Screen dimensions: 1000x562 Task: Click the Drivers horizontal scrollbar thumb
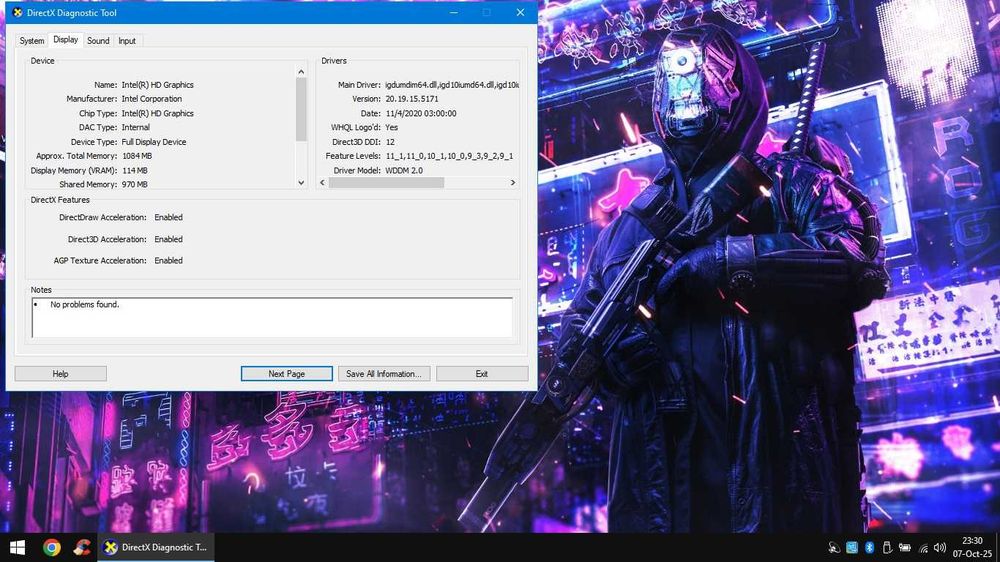[386, 182]
